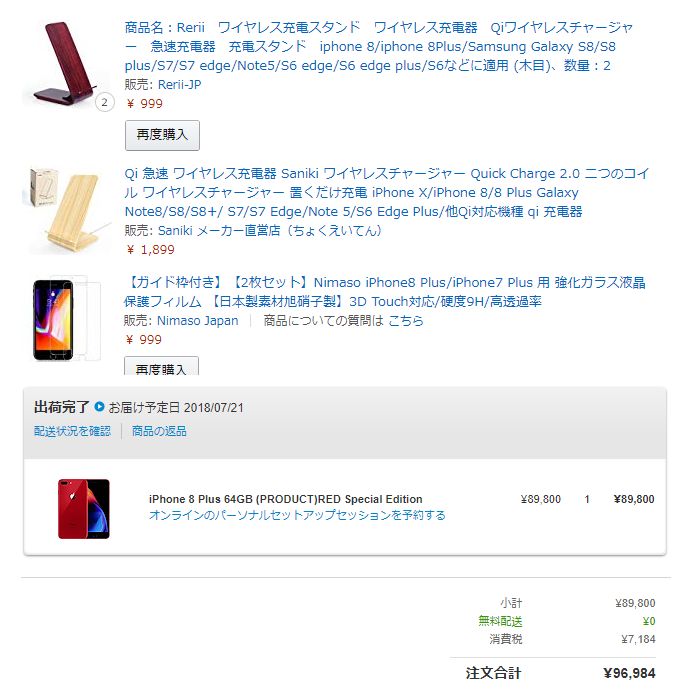Click the red iPhone 8 Plus thumbnail

click(x=84, y=509)
